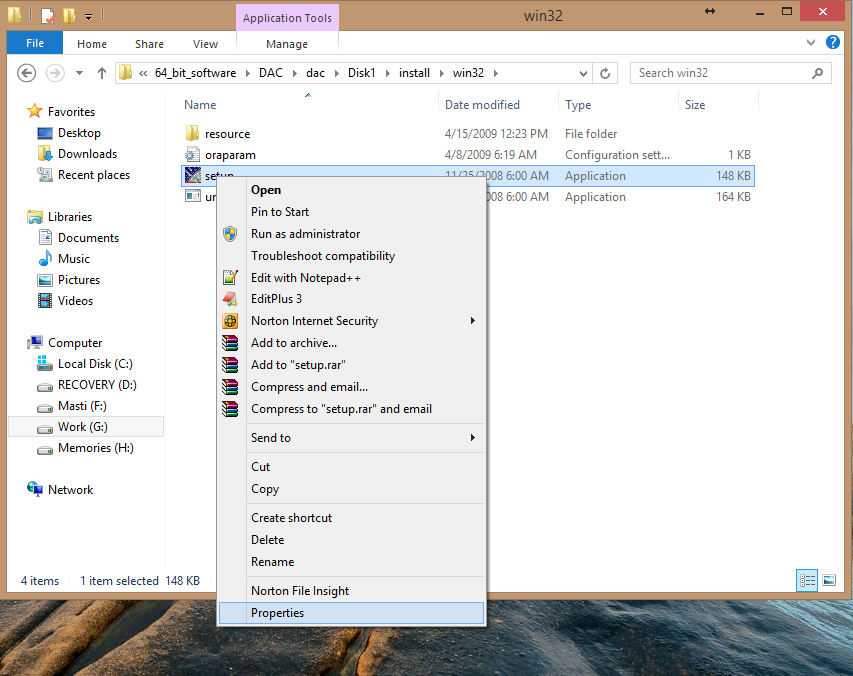The width and height of the screenshot is (853, 676).
Task: Click the Music library note icon
Action: [x=45, y=258]
